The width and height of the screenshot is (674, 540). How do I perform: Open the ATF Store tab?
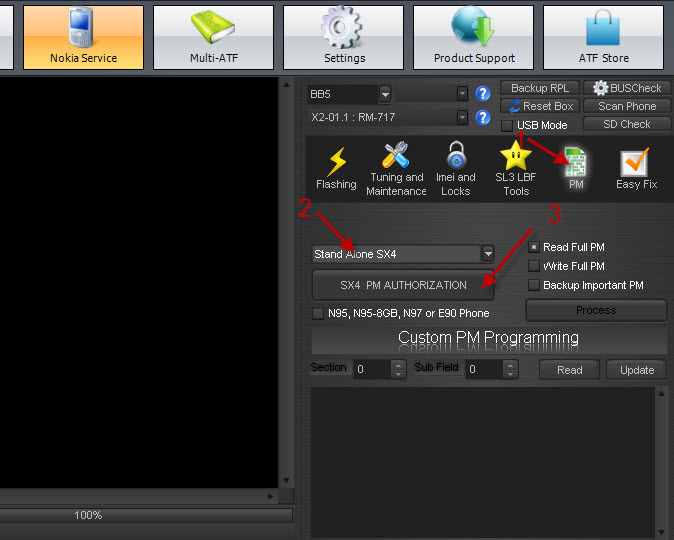coord(604,37)
